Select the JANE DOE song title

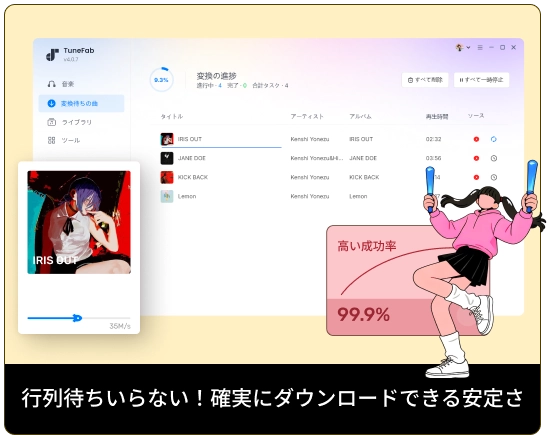pyautogui.click(x=192, y=158)
